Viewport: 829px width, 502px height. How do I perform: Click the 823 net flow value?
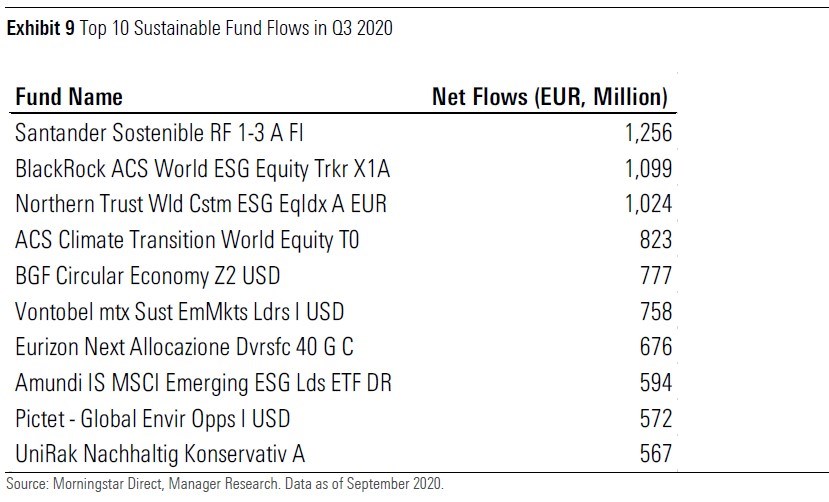point(655,240)
